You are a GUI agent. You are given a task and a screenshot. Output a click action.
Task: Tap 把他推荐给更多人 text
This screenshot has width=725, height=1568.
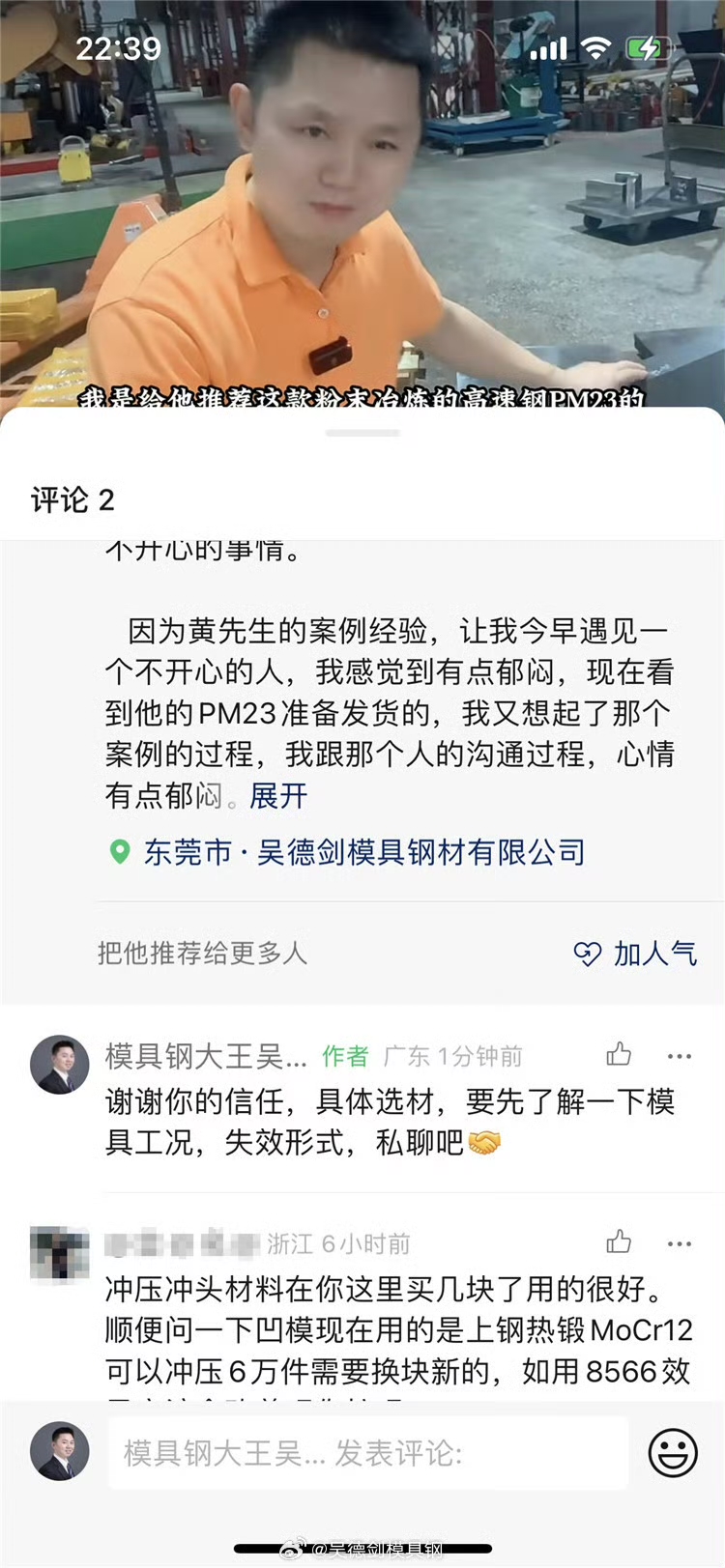pyautogui.click(x=202, y=954)
